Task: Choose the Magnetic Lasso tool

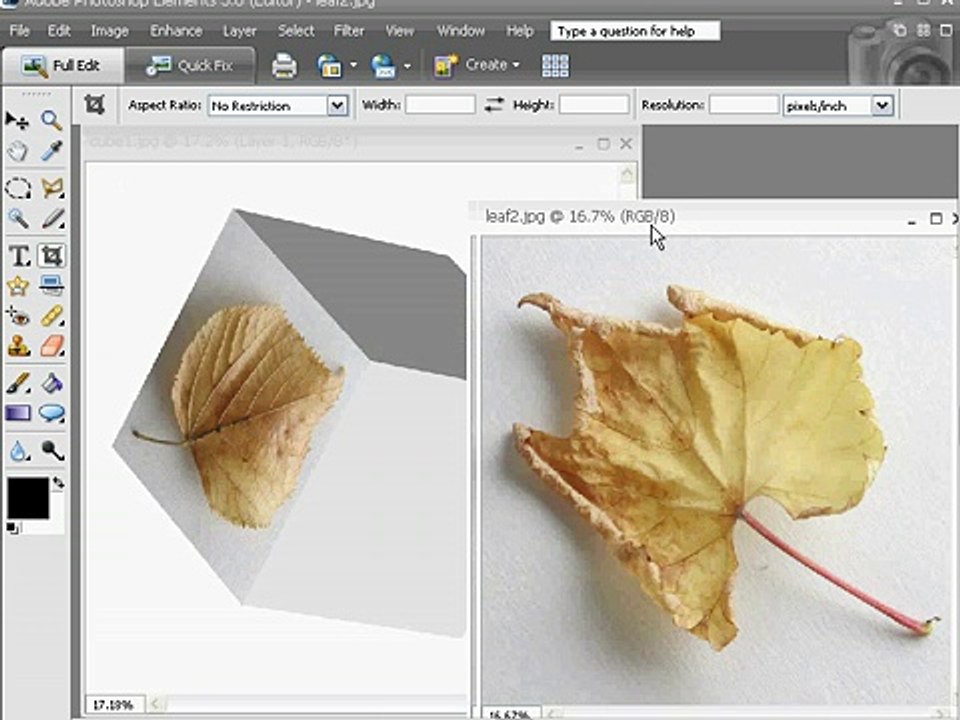Action: [52, 188]
